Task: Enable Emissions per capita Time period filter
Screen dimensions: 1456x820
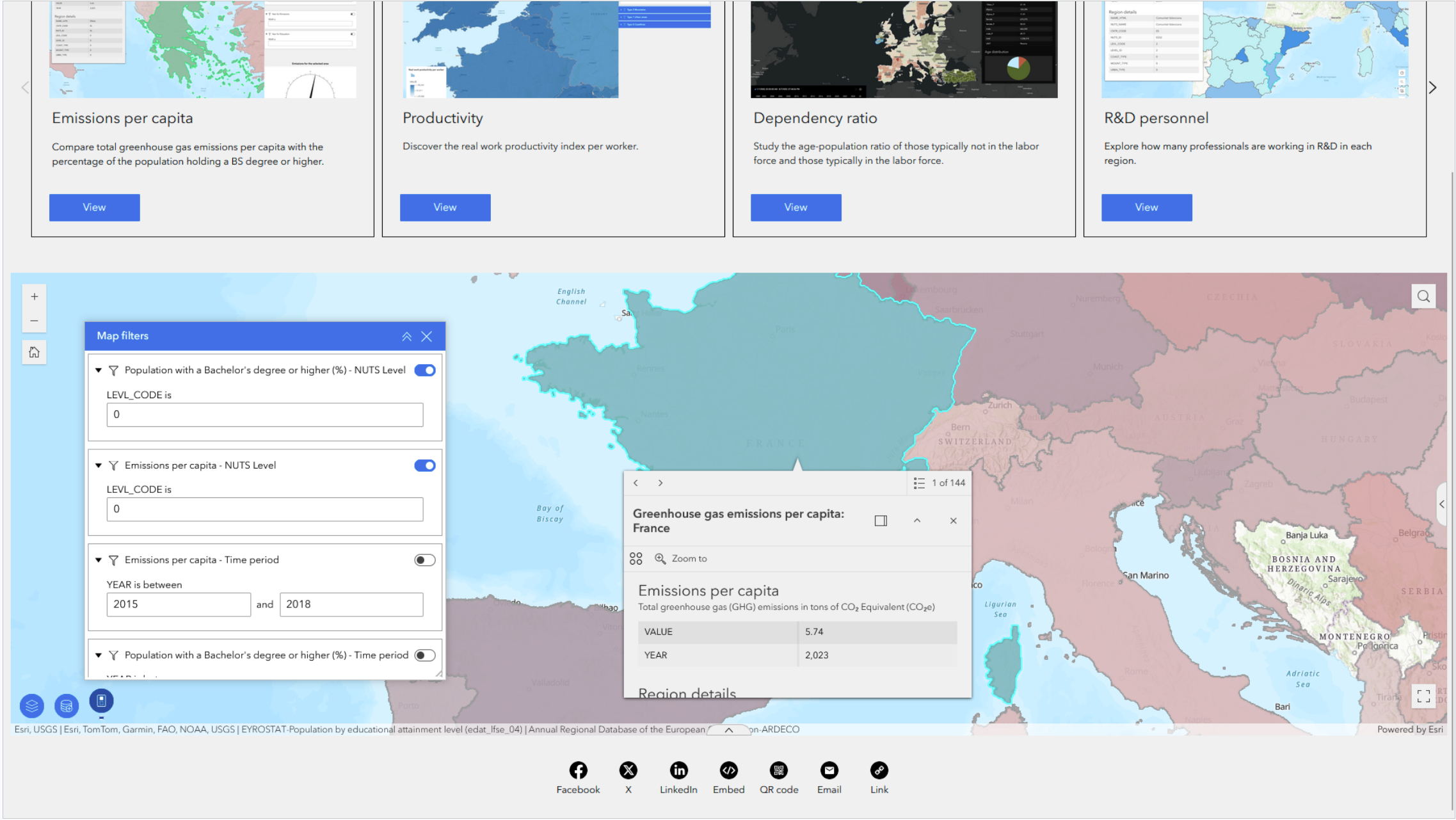Action: tap(424, 560)
